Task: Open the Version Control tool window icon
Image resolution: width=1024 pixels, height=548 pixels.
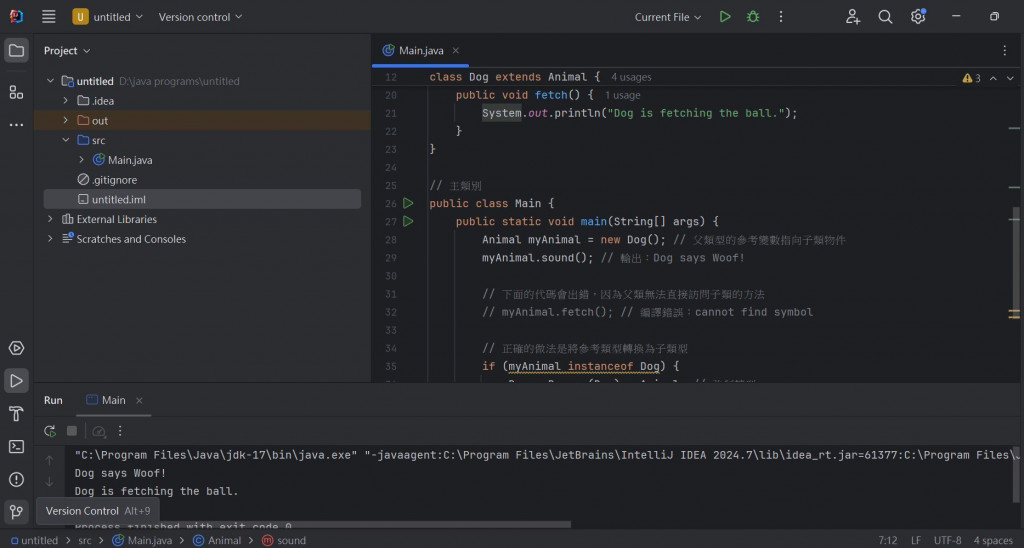Action: coord(16,512)
